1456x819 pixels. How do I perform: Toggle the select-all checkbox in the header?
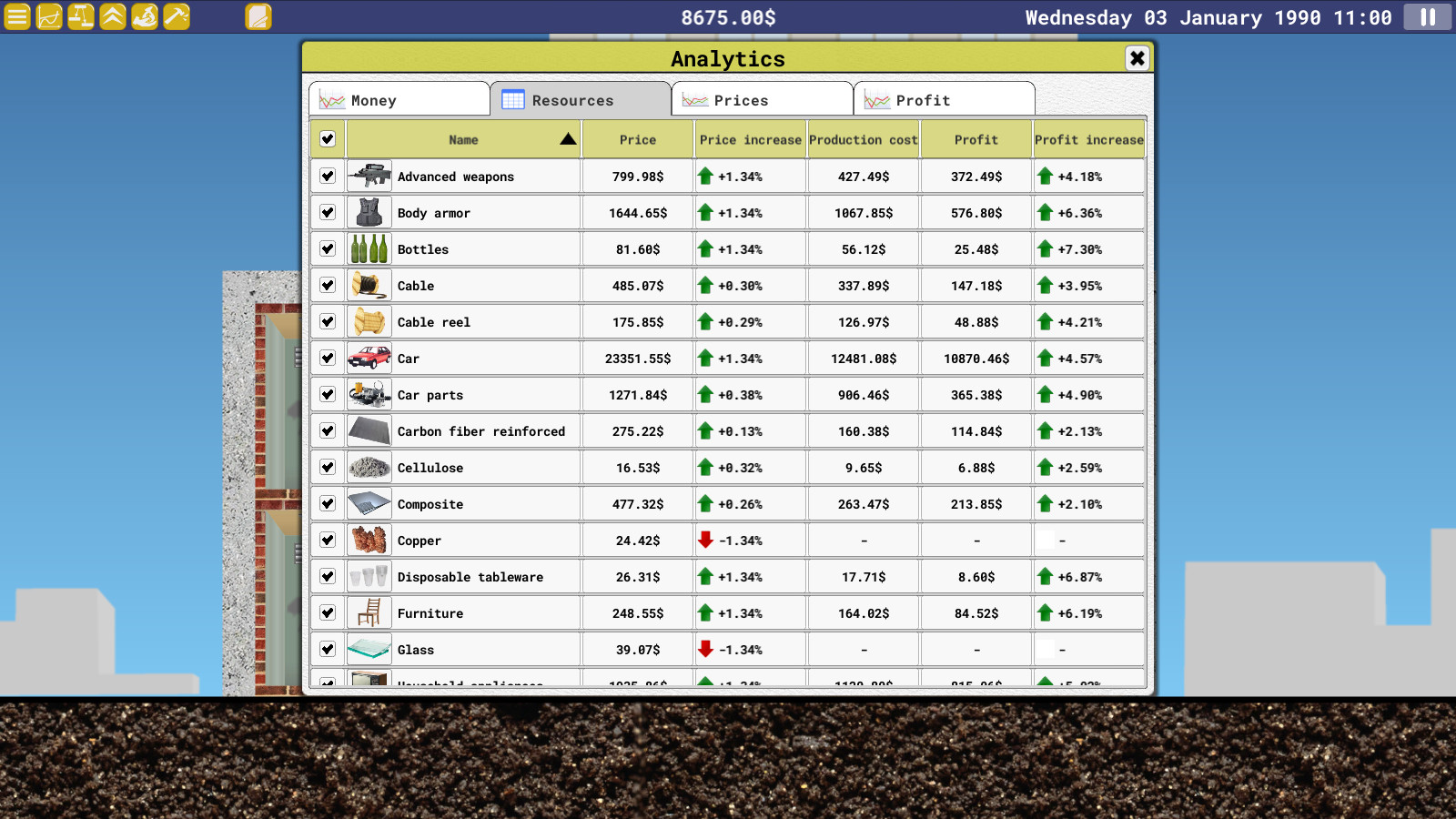(x=326, y=138)
